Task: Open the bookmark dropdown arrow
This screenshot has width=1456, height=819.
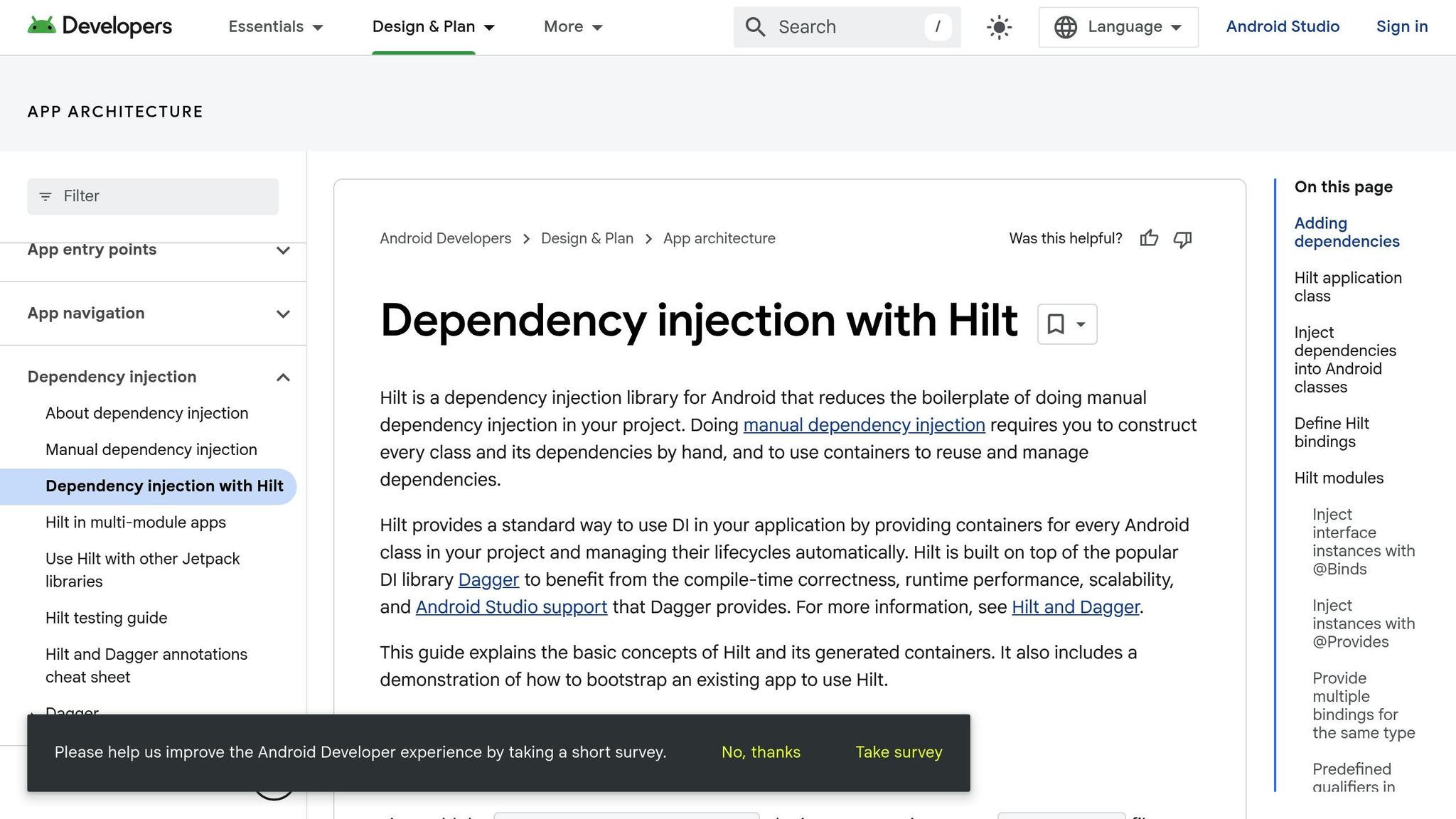Action: click(1081, 324)
